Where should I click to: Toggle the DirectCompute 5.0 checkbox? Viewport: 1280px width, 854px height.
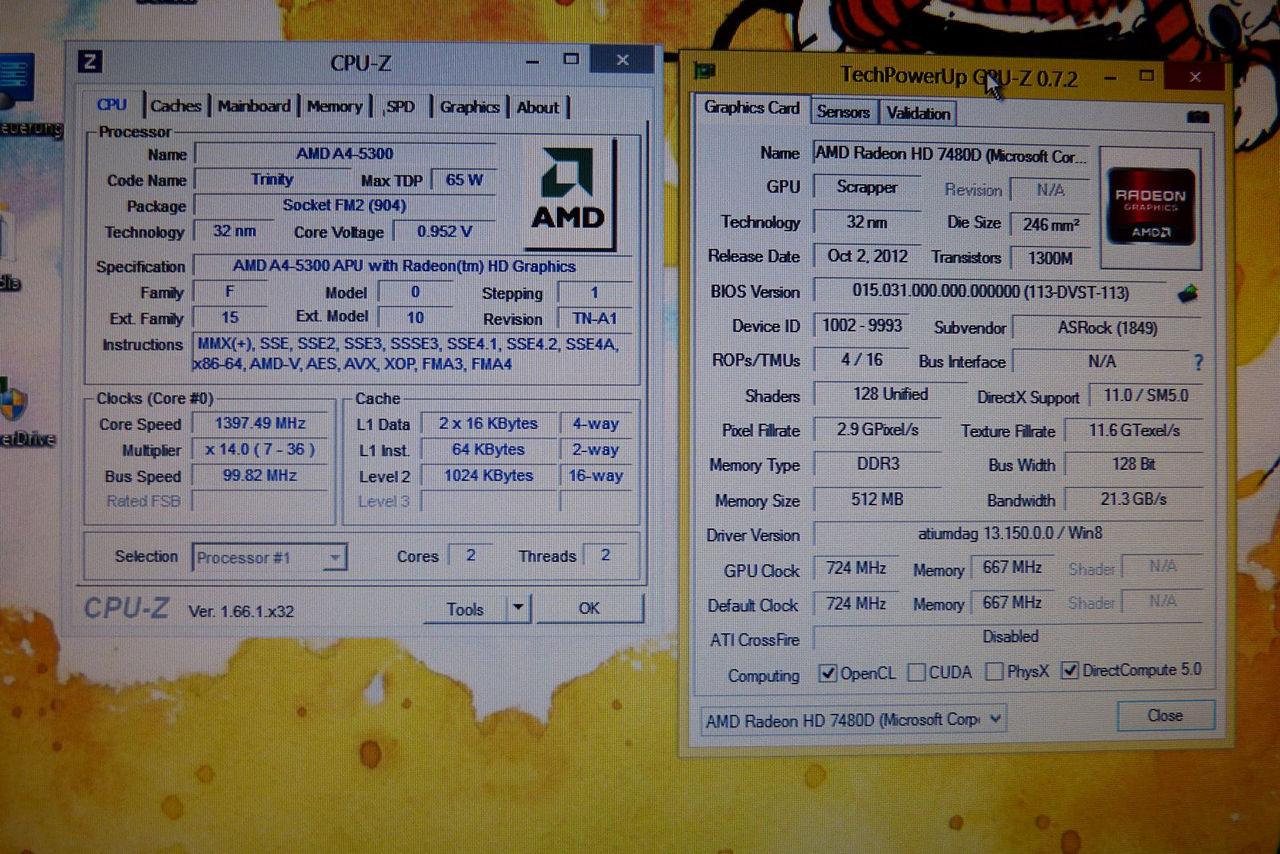1069,670
